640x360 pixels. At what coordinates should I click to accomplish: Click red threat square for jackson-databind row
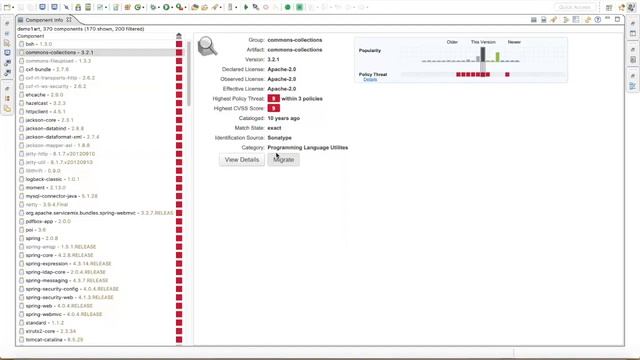point(179,129)
